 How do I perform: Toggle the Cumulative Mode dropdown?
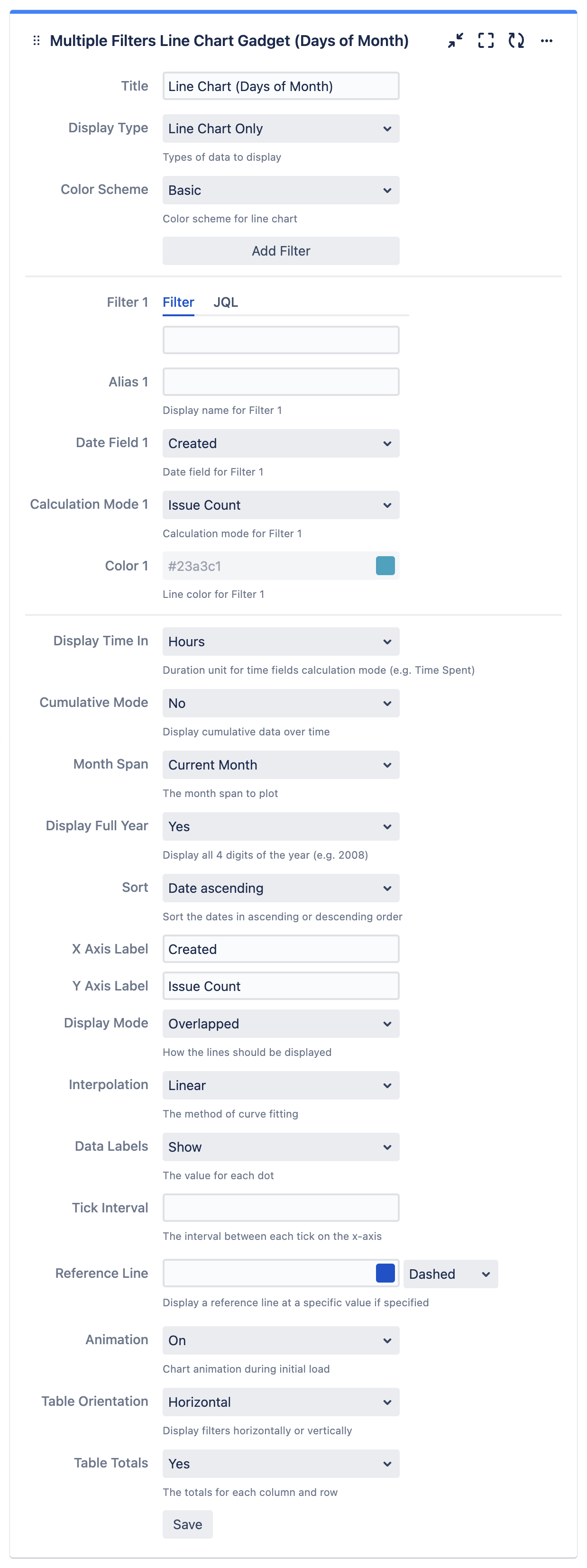point(281,704)
